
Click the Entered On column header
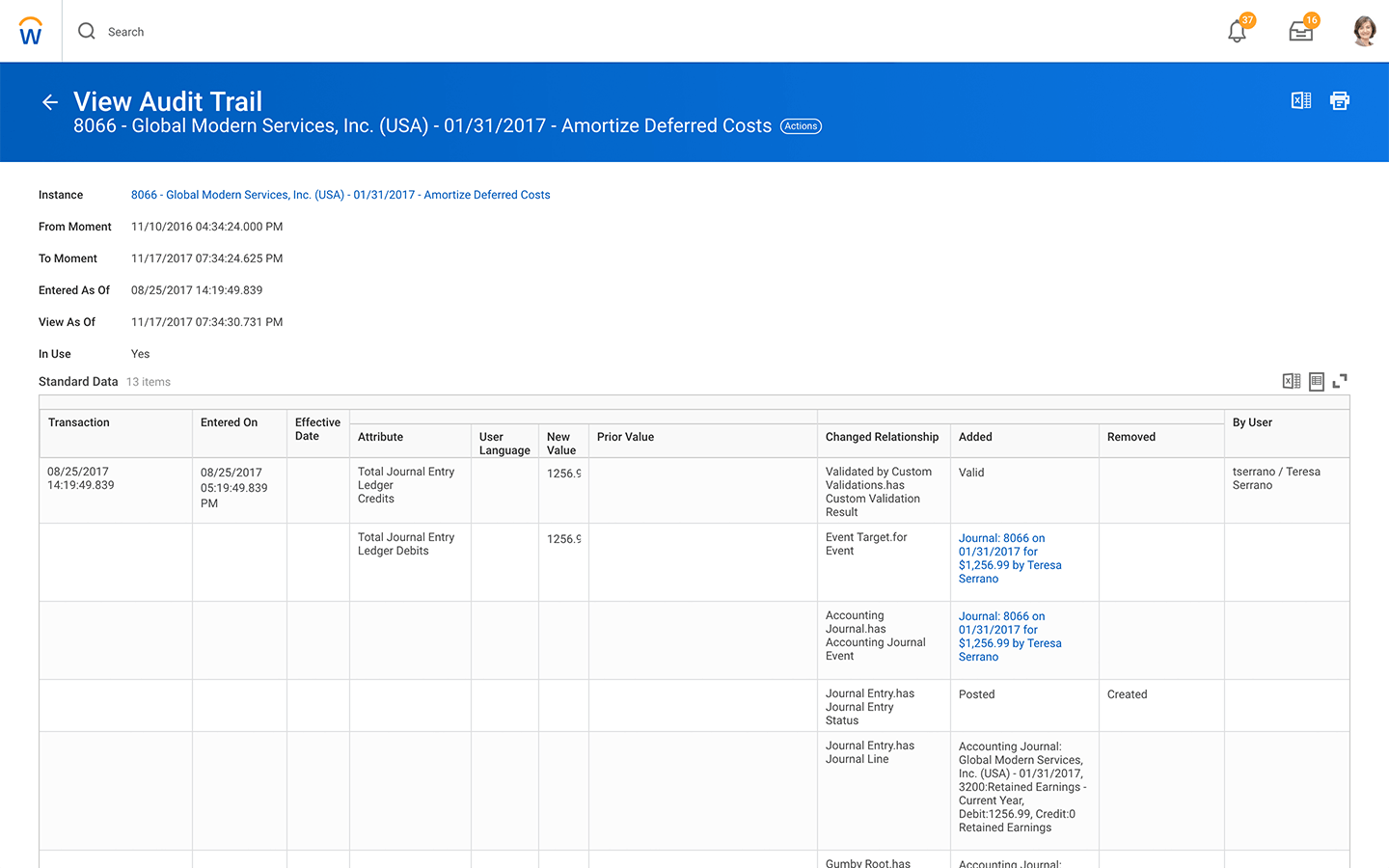point(229,422)
